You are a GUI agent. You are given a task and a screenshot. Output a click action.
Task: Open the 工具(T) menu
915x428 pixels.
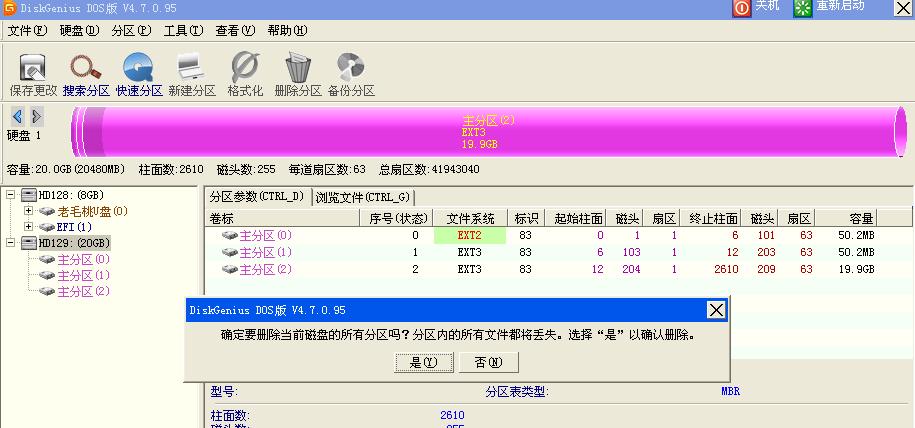[183, 30]
